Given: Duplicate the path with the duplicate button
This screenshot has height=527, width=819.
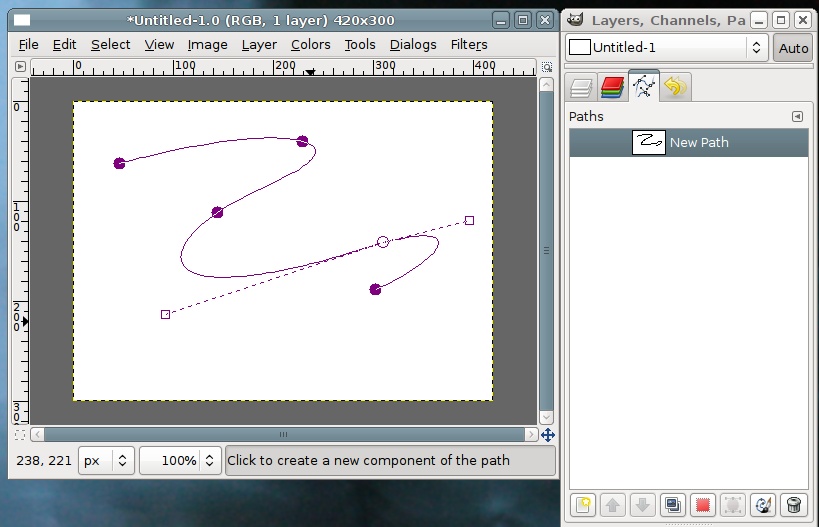Looking at the screenshot, I should tap(673, 505).
